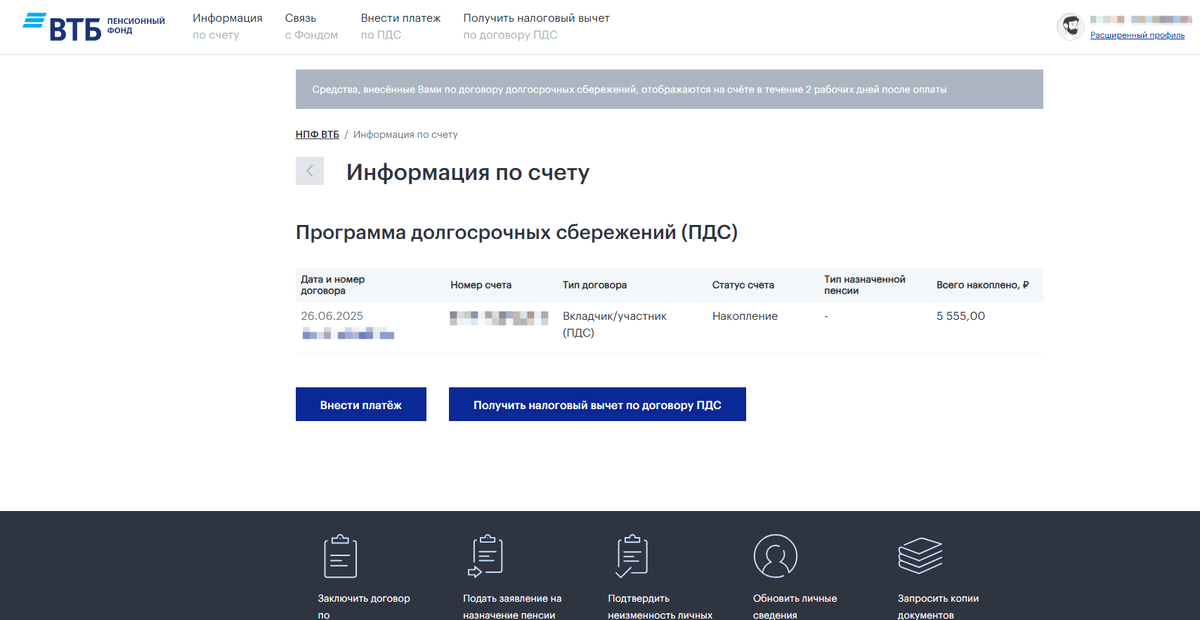
Task: Click the 'Подтвердить неизменность личных' checklist icon
Action: pos(632,557)
